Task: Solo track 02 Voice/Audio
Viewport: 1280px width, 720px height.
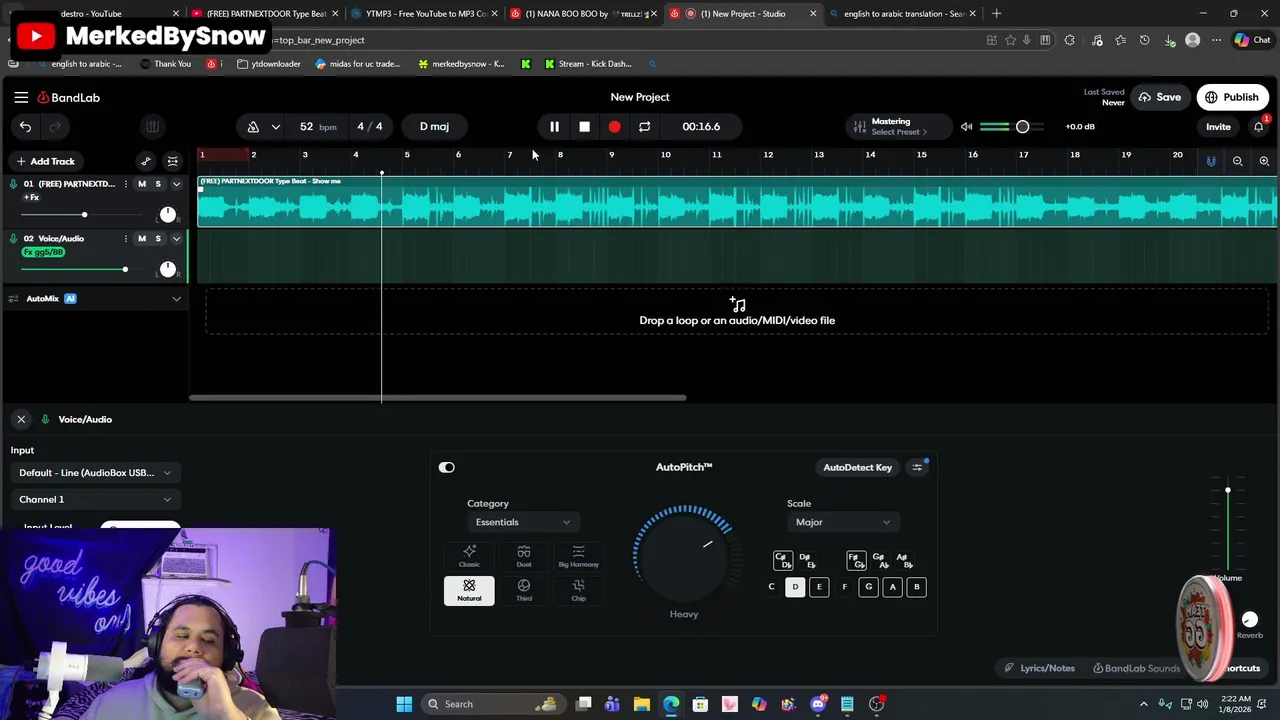Action: coord(158,238)
